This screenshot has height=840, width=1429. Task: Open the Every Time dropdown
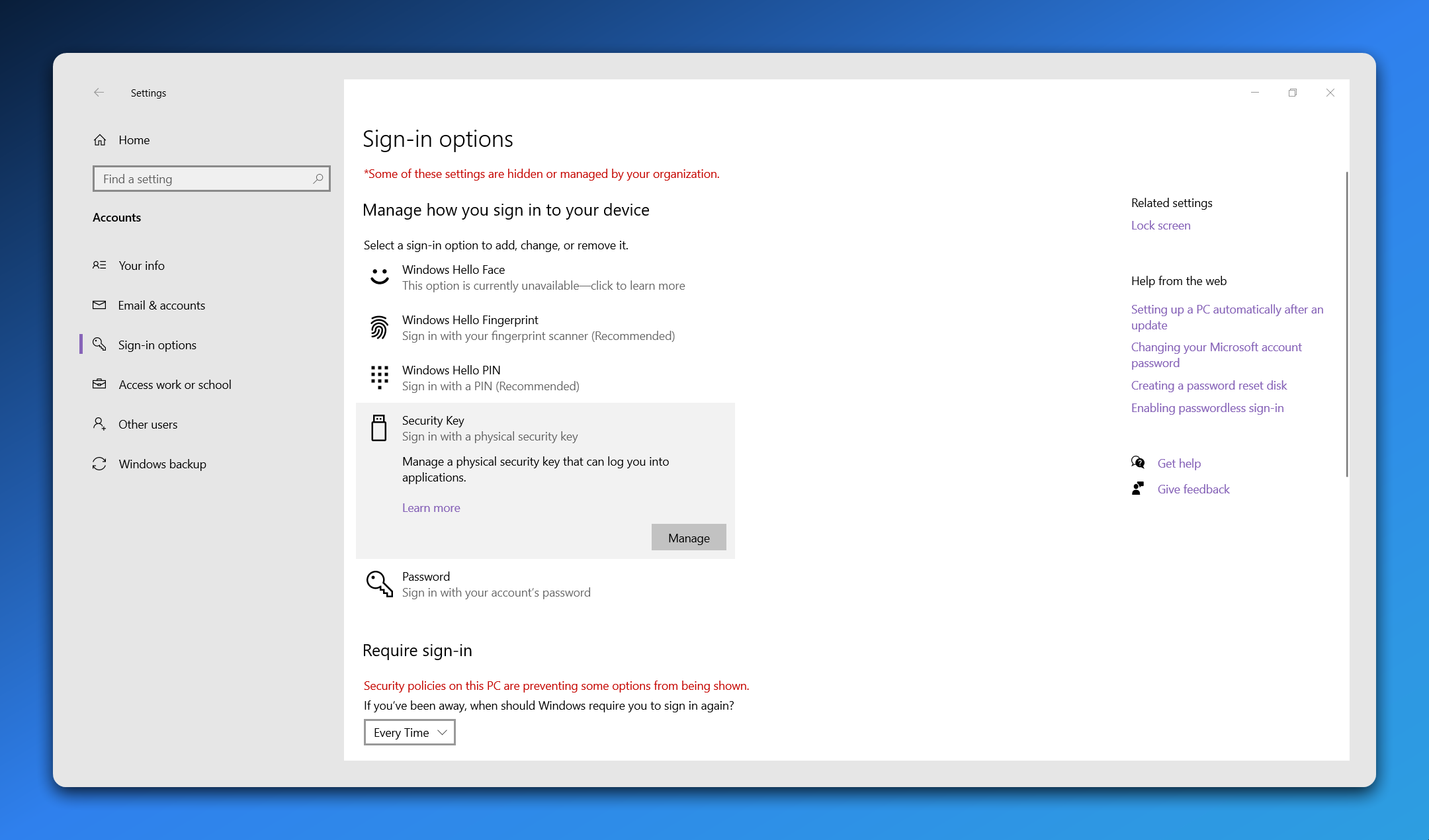pos(410,732)
